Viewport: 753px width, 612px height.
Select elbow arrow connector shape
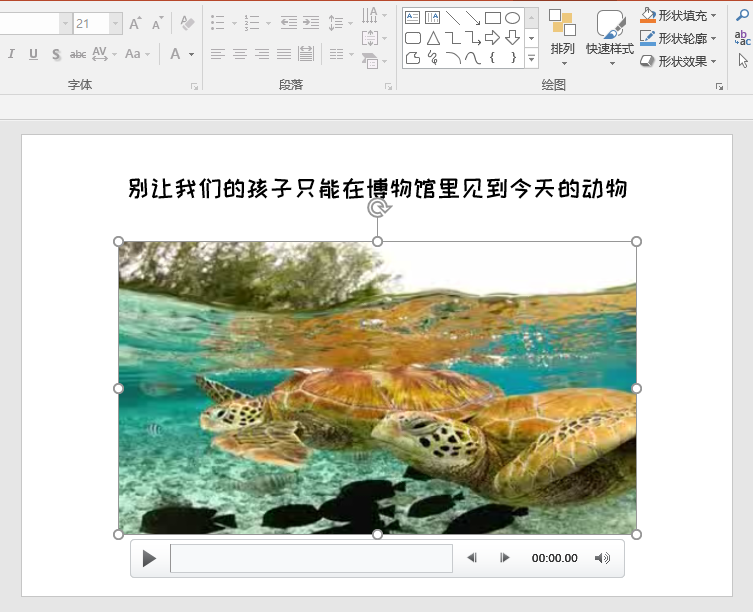click(x=473, y=38)
